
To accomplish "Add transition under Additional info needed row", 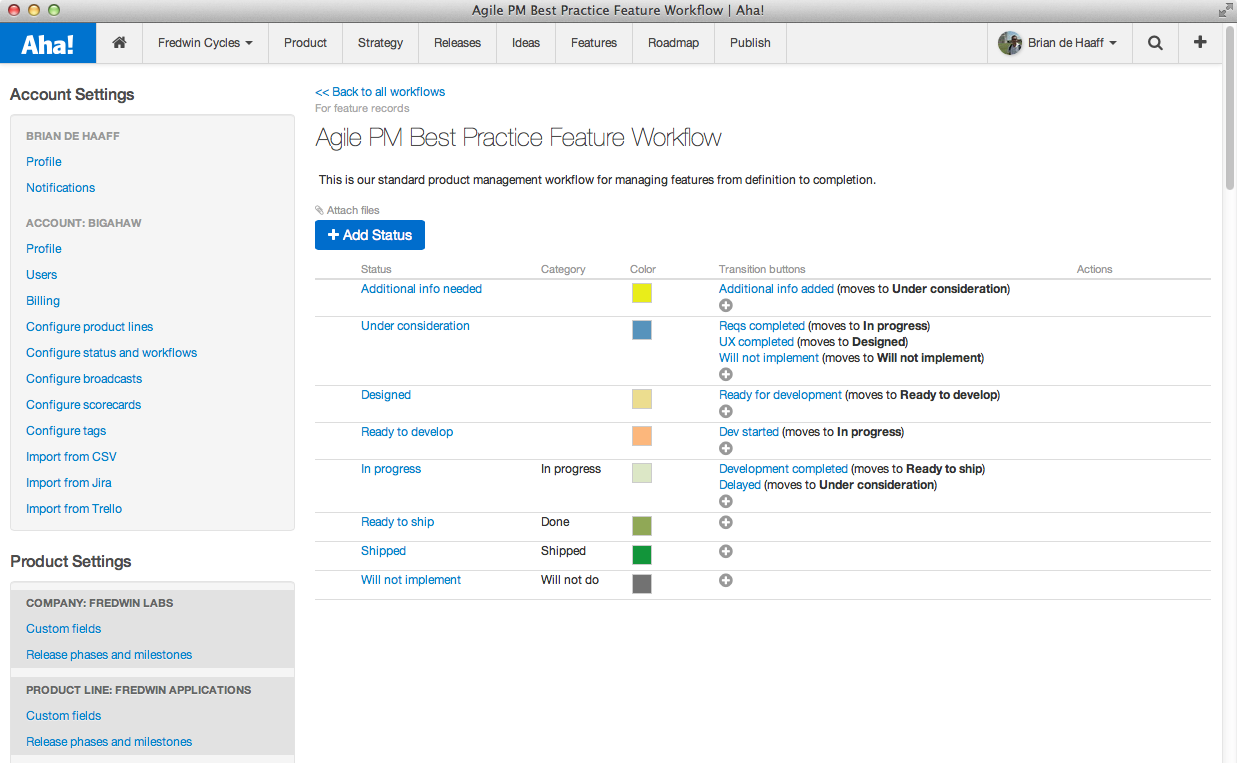I will pos(726,305).
